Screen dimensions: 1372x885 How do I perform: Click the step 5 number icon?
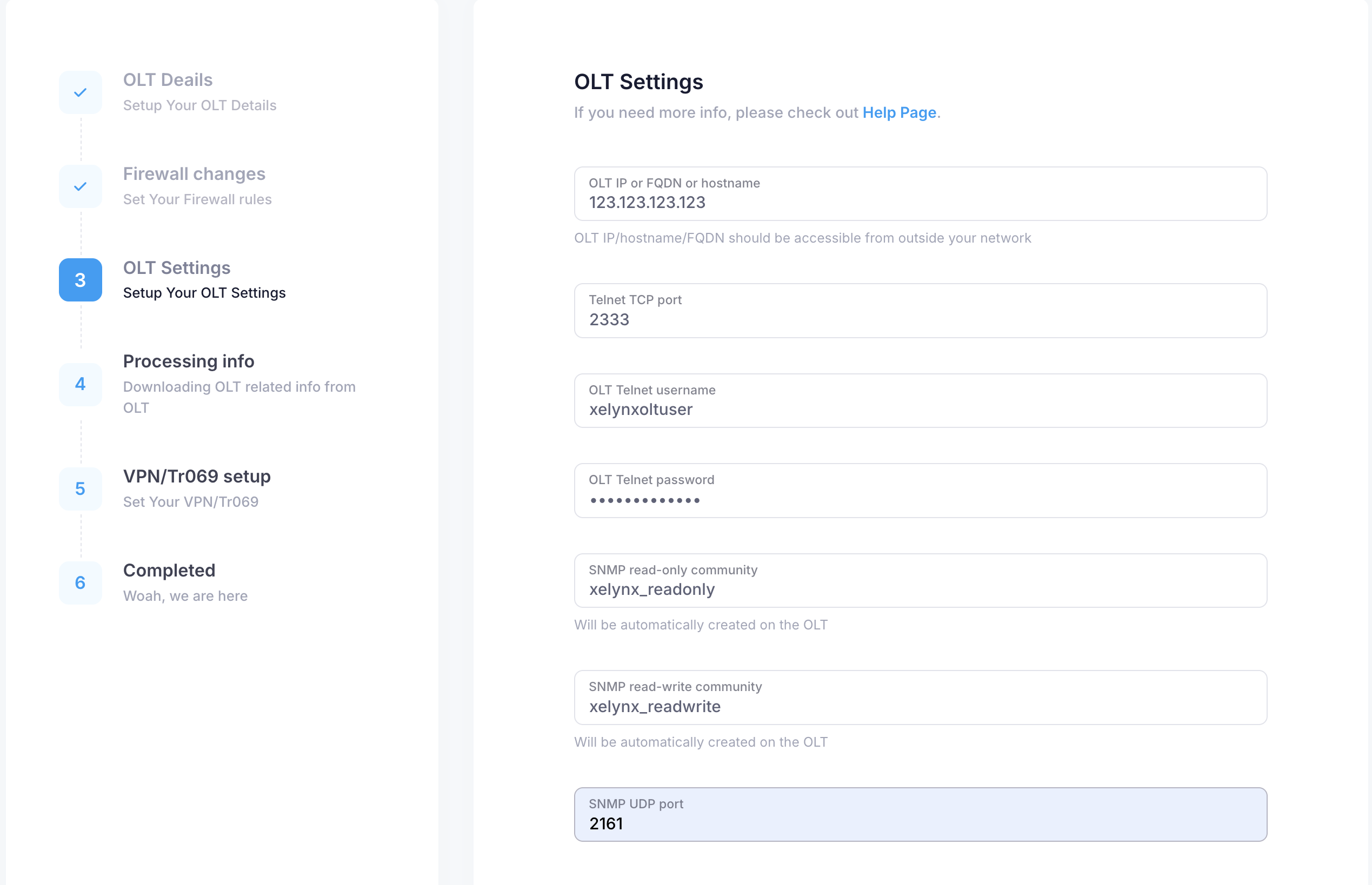tap(81, 488)
